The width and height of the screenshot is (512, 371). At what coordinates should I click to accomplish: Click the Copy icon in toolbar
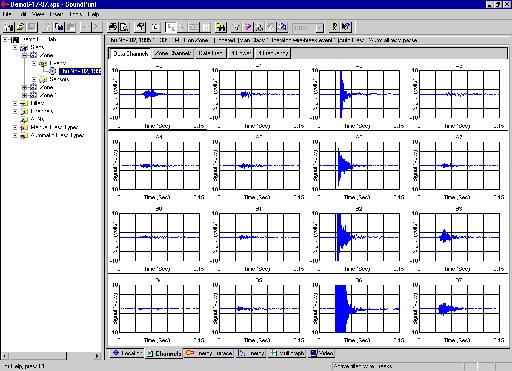tap(60, 27)
